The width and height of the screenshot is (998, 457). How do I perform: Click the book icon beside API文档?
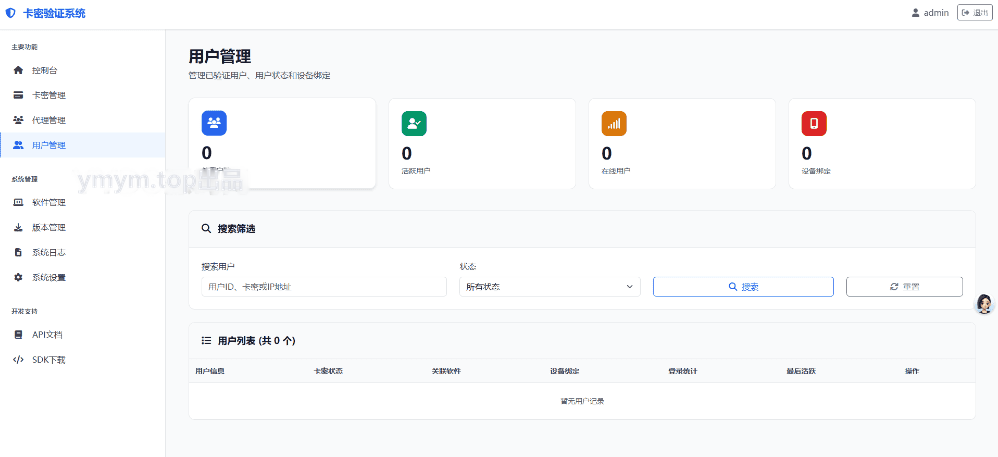pos(18,335)
